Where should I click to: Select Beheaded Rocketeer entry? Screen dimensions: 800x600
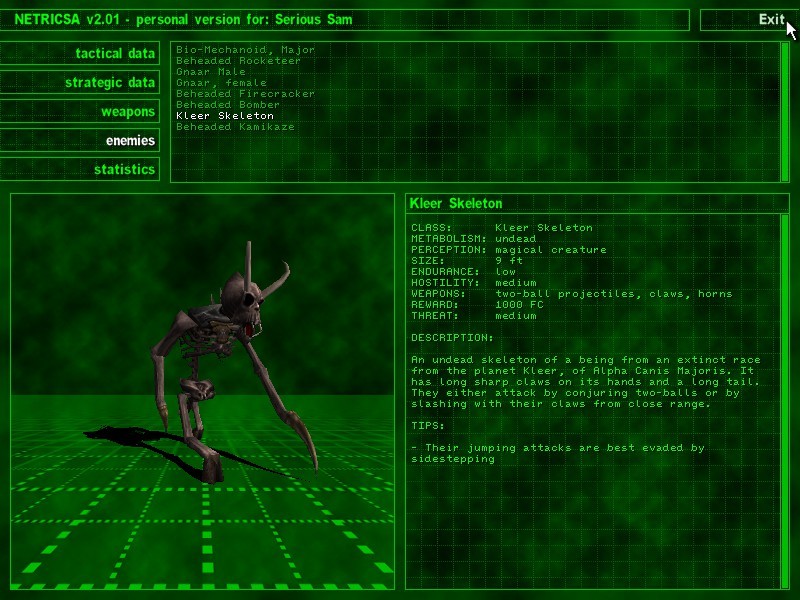click(238, 61)
